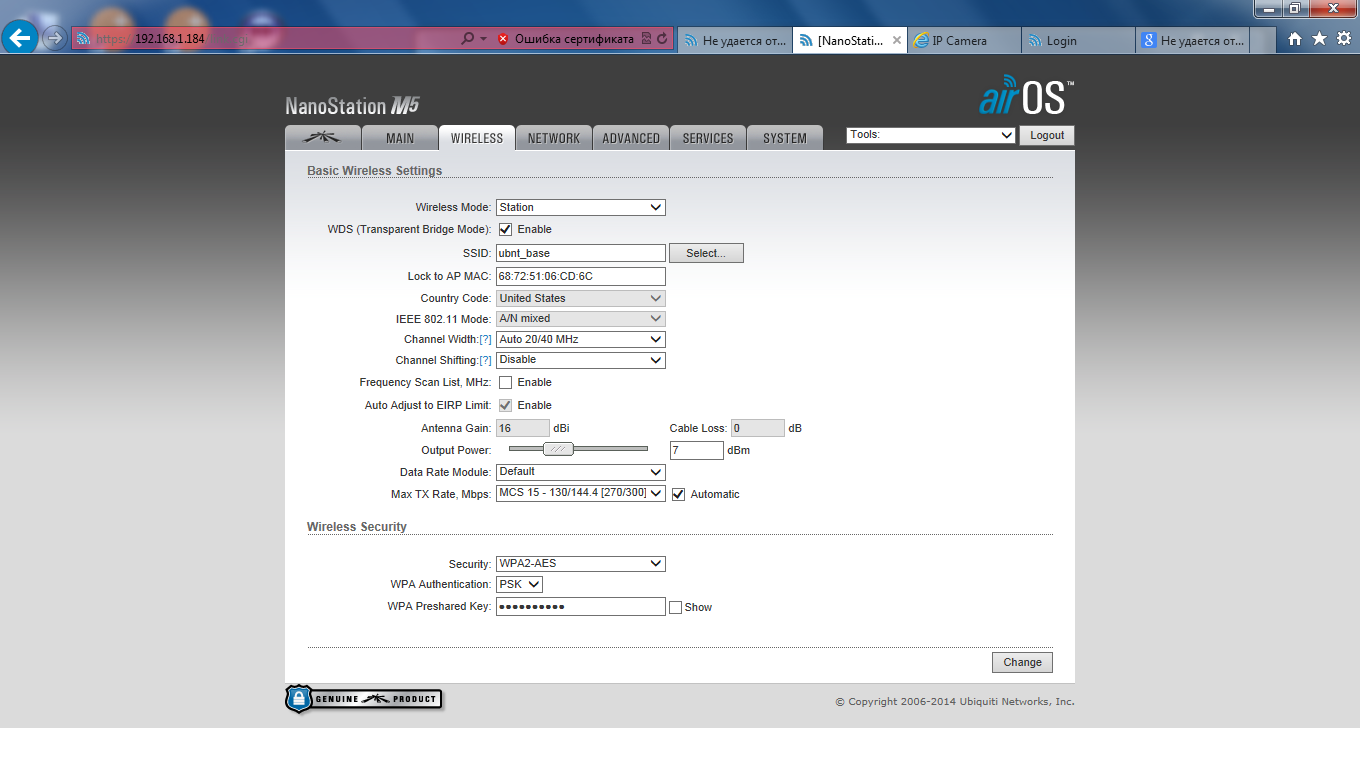Open the browser Home icon
Viewport: 1360px width, 768px height.
(x=1295, y=39)
